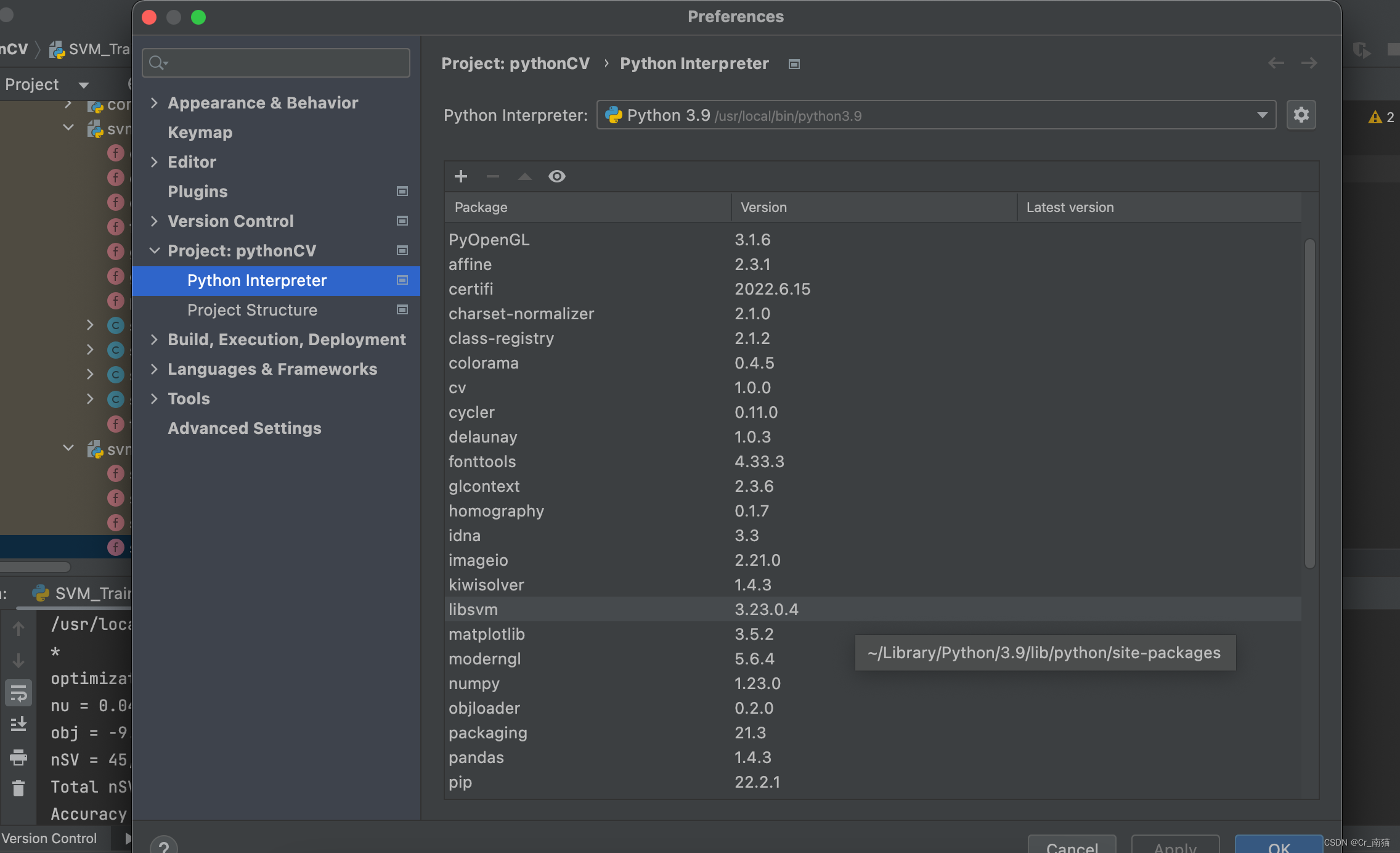
Task: Click the help question mark button
Action: pyautogui.click(x=164, y=846)
